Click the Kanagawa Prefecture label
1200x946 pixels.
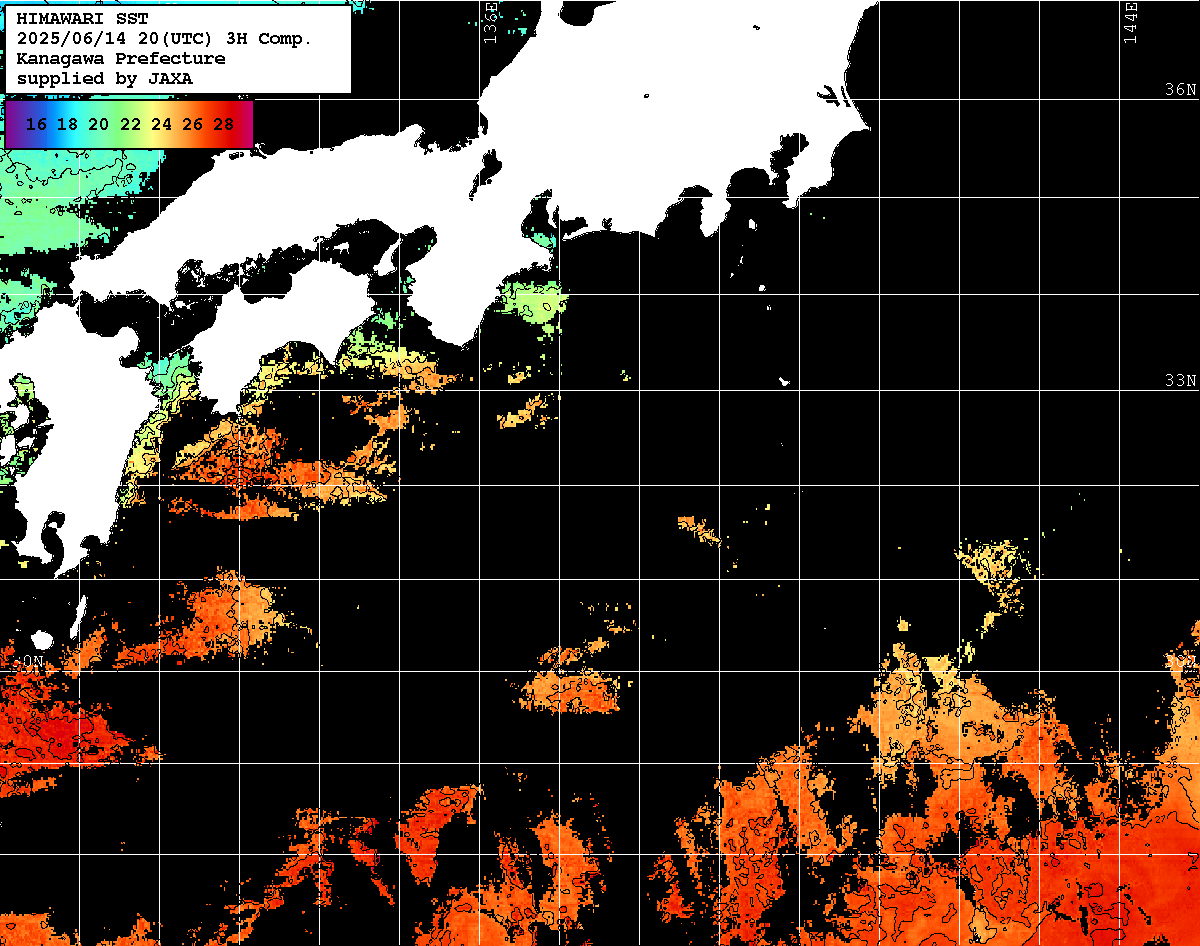(x=121, y=59)
